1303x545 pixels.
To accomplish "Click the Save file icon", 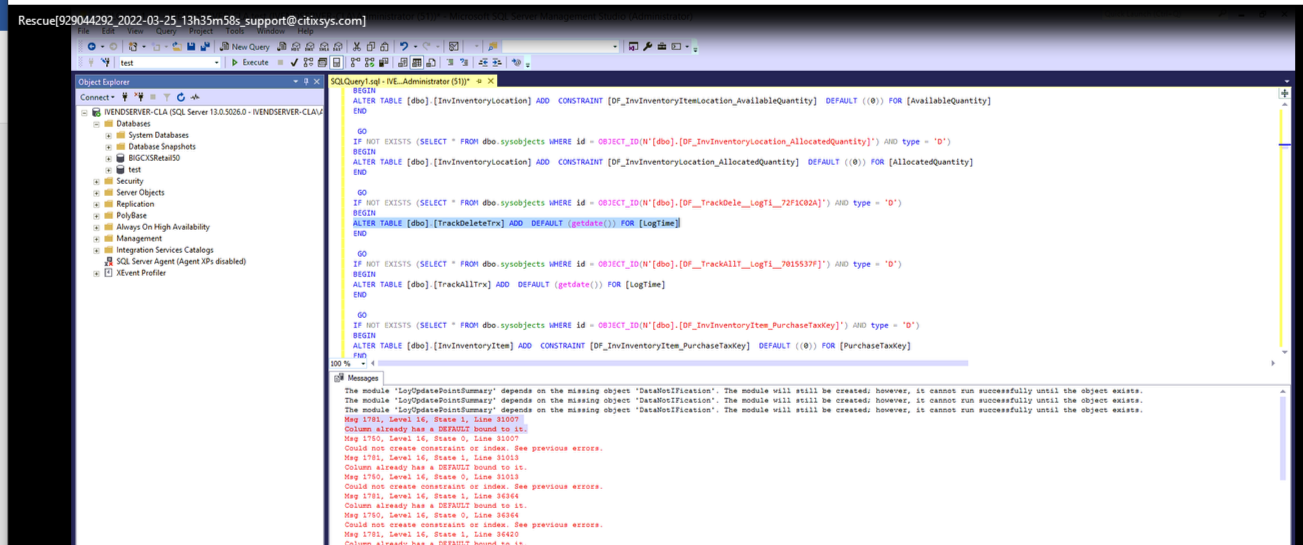I will (x=191, y=46).
